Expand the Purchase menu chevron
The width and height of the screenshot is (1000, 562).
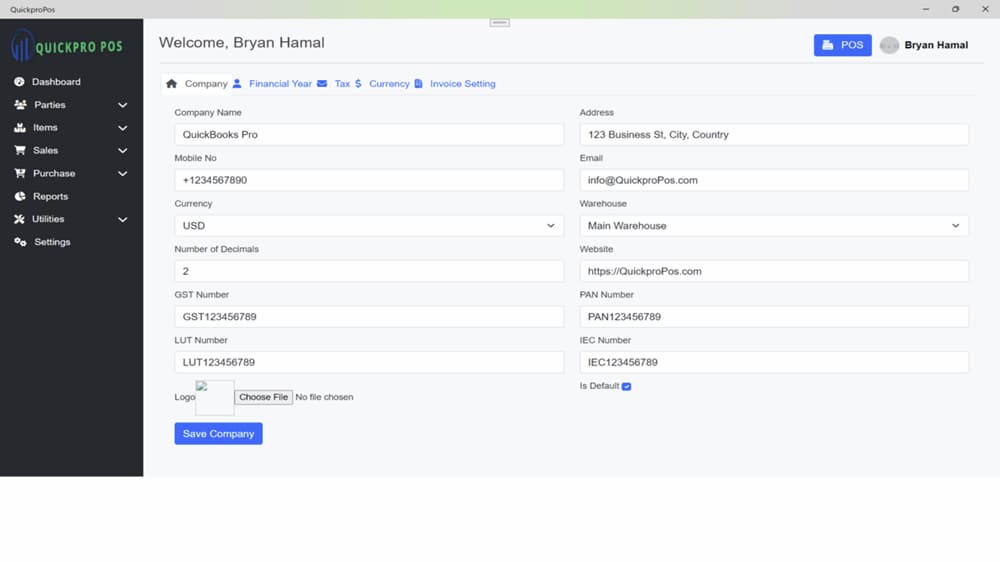tap(122, 174)
